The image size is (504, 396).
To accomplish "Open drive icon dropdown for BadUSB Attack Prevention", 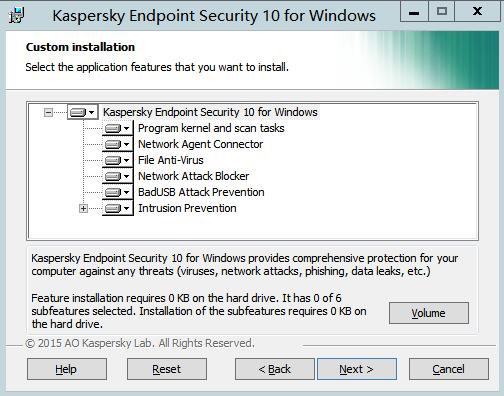I will (x=117, y=192).
